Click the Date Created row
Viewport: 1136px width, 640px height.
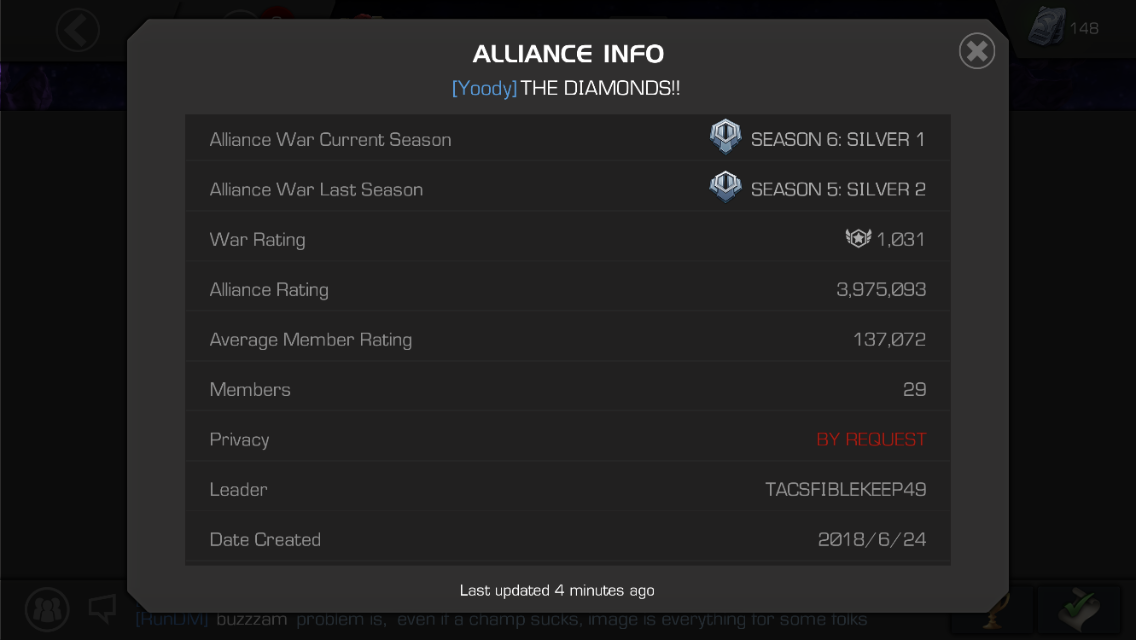point(568,538)
